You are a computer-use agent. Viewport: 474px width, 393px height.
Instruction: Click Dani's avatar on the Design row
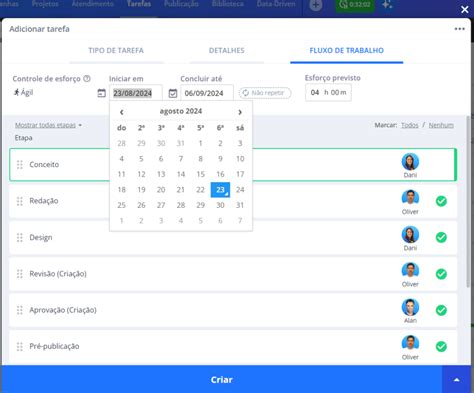pos(410,234)
